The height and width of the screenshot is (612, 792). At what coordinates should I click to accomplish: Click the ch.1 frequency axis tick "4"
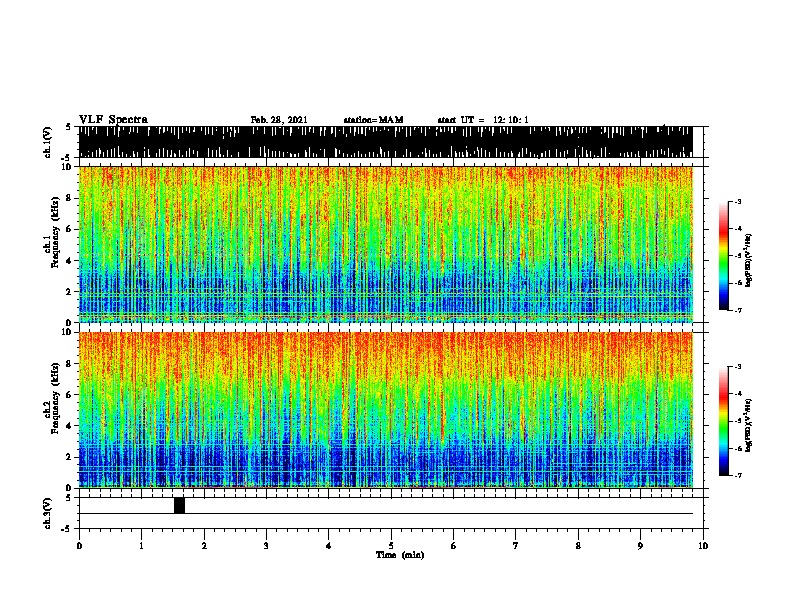pos(69,261)
